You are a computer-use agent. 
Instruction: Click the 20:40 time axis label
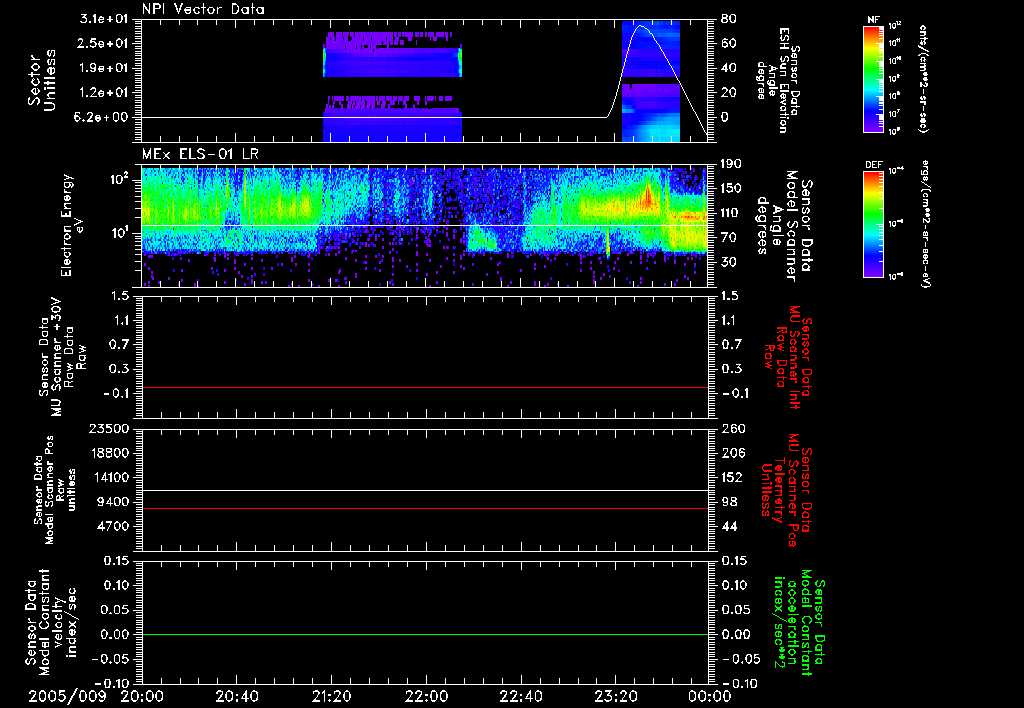click(x=238, y=696)
